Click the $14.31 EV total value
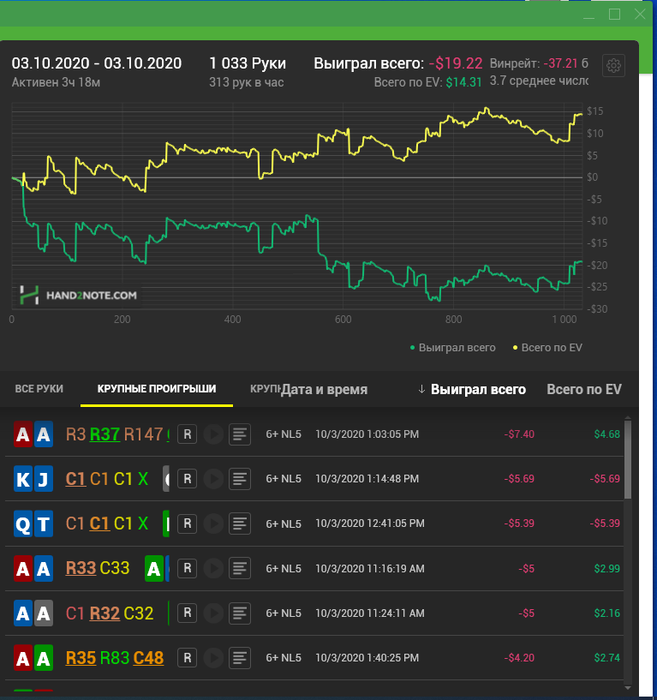This screenshot has height=700, width=657. point(464,83)
